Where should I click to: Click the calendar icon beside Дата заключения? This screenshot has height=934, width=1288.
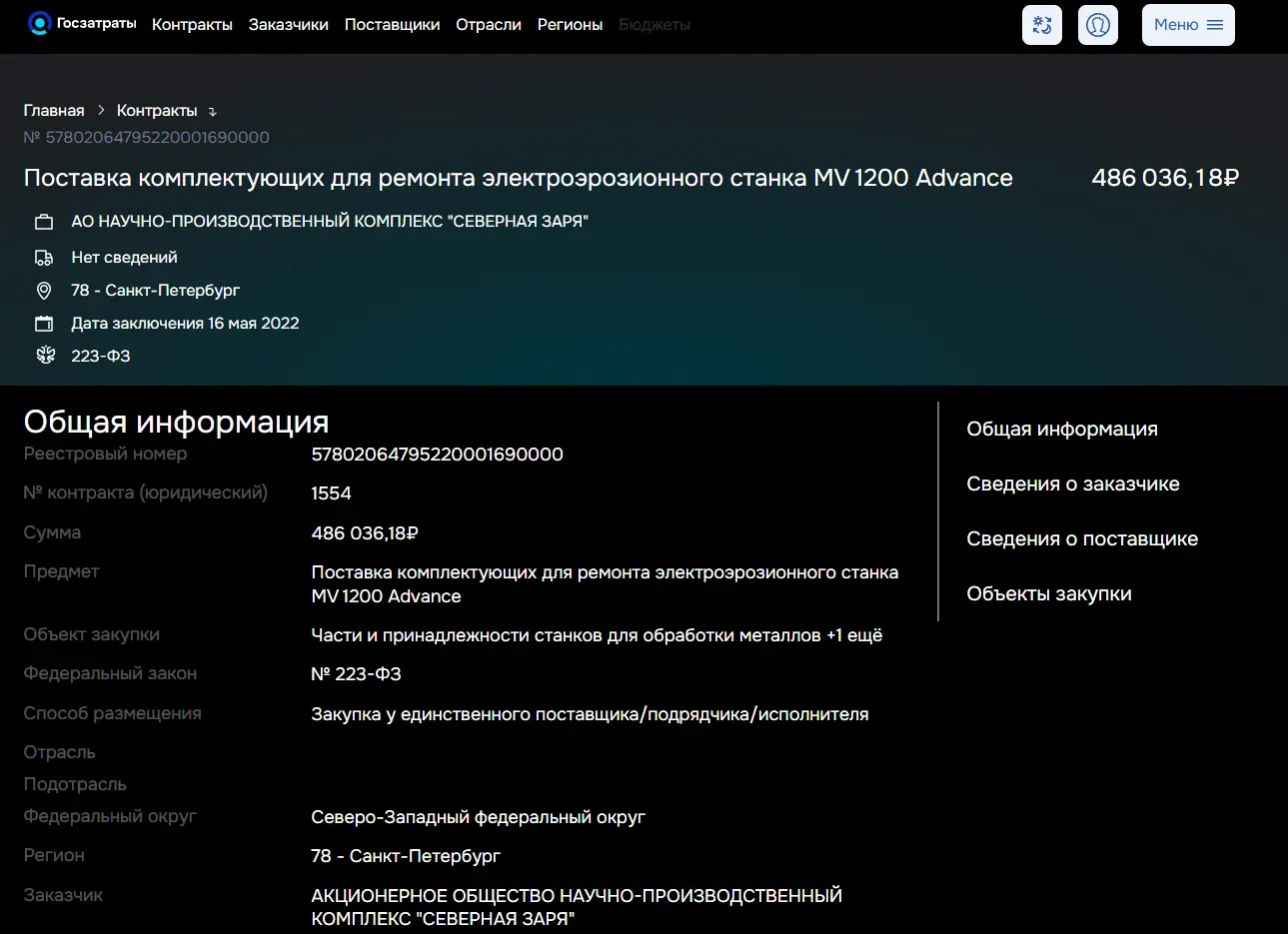(44, 324)
